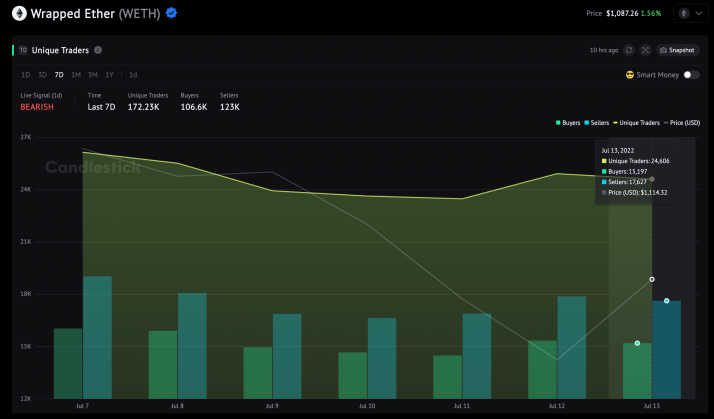The height and width of the screenshot is (419, 714).
Task: Open the Ethereum network selector dropdown
Action: click(690, 14)
